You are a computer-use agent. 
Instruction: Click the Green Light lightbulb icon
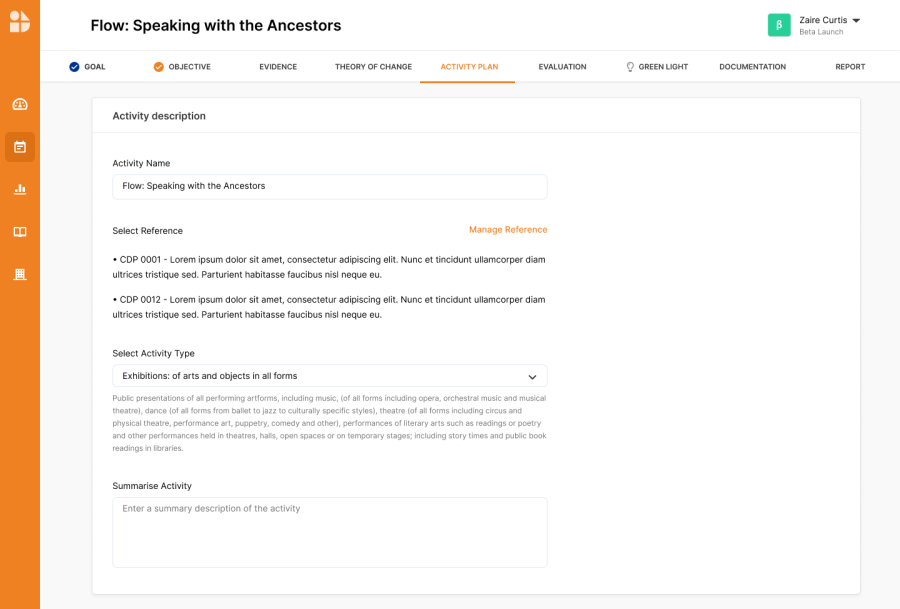(x=630, y=67)
